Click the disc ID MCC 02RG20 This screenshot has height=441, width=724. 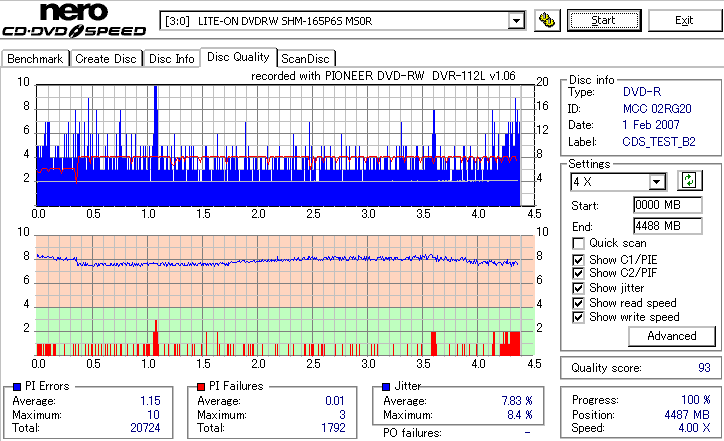pyautogui.click(x=657, y=109)
